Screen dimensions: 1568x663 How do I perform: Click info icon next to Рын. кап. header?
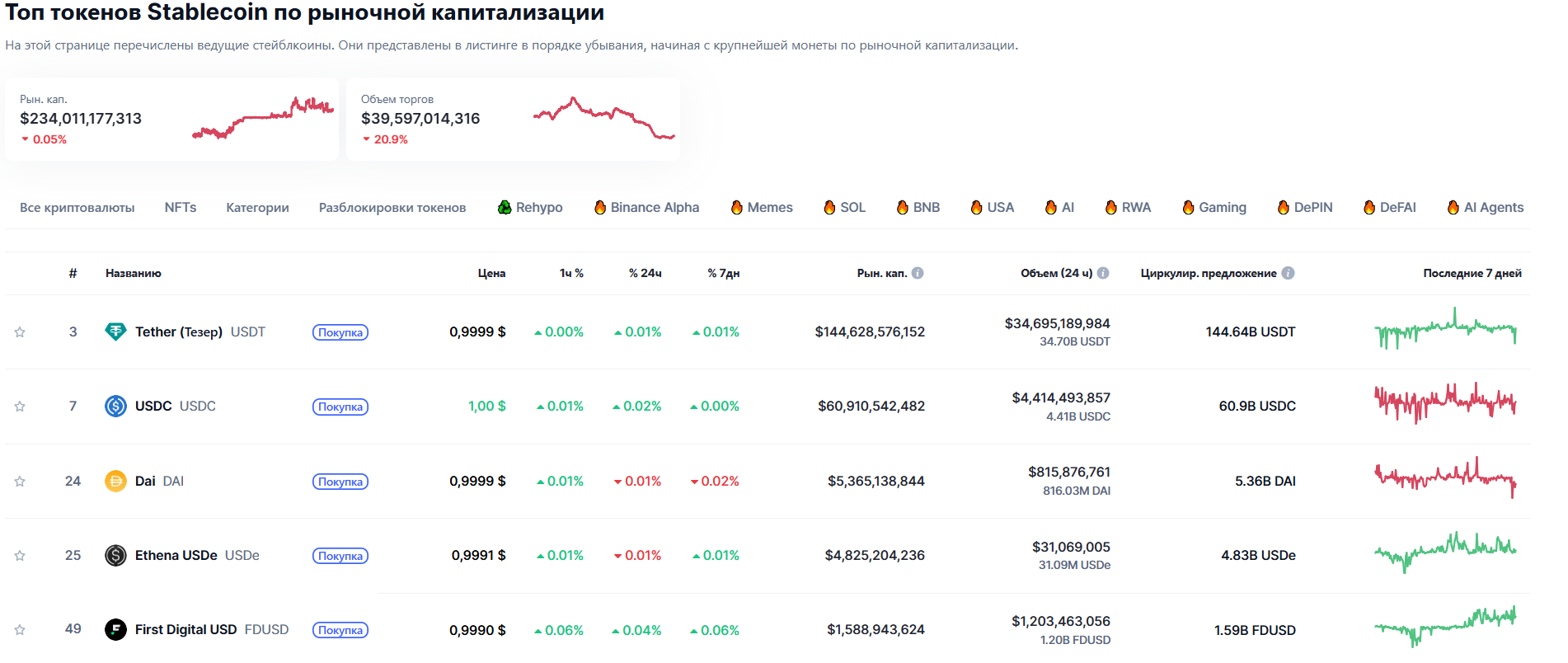click(x=918, y=273)
